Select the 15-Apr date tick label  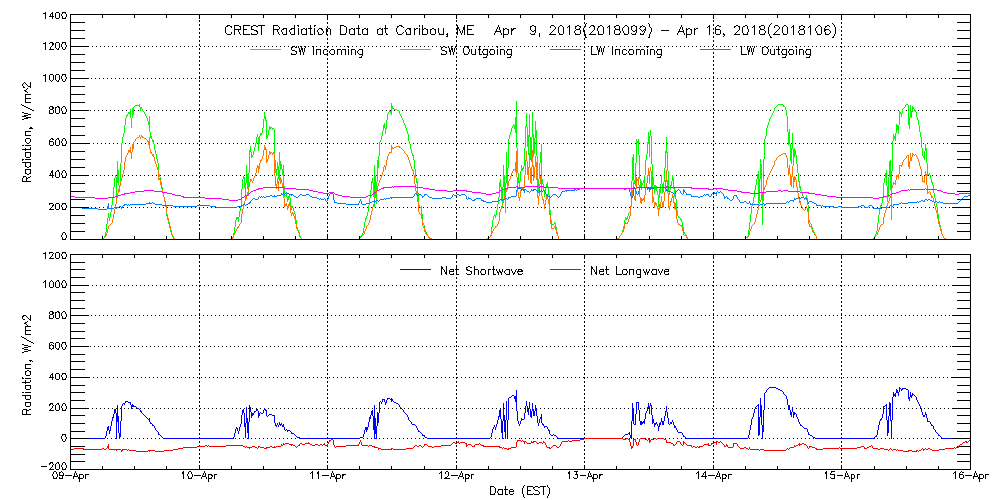(841, 477)
